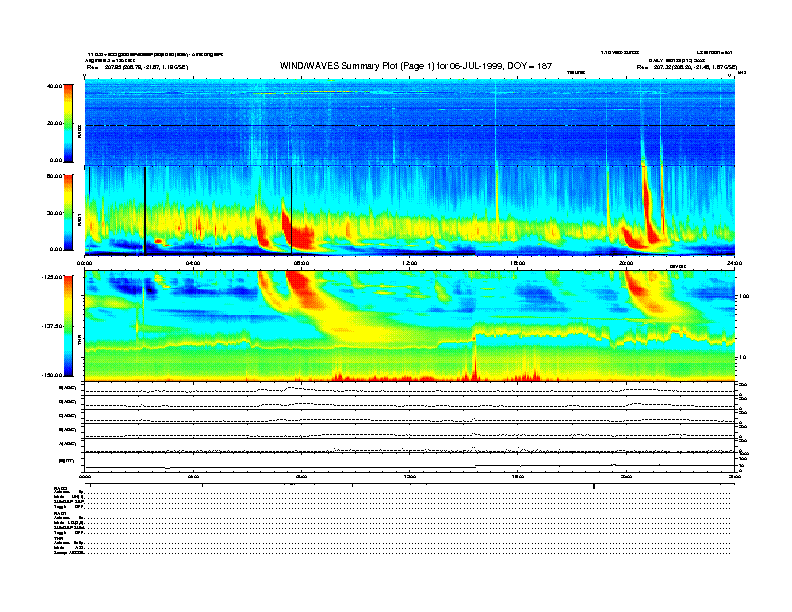The height and width of the screenshot is (612, 792).
Task: Click the black vertical line near 02:00 in RAD1
Action: point(145,211)
